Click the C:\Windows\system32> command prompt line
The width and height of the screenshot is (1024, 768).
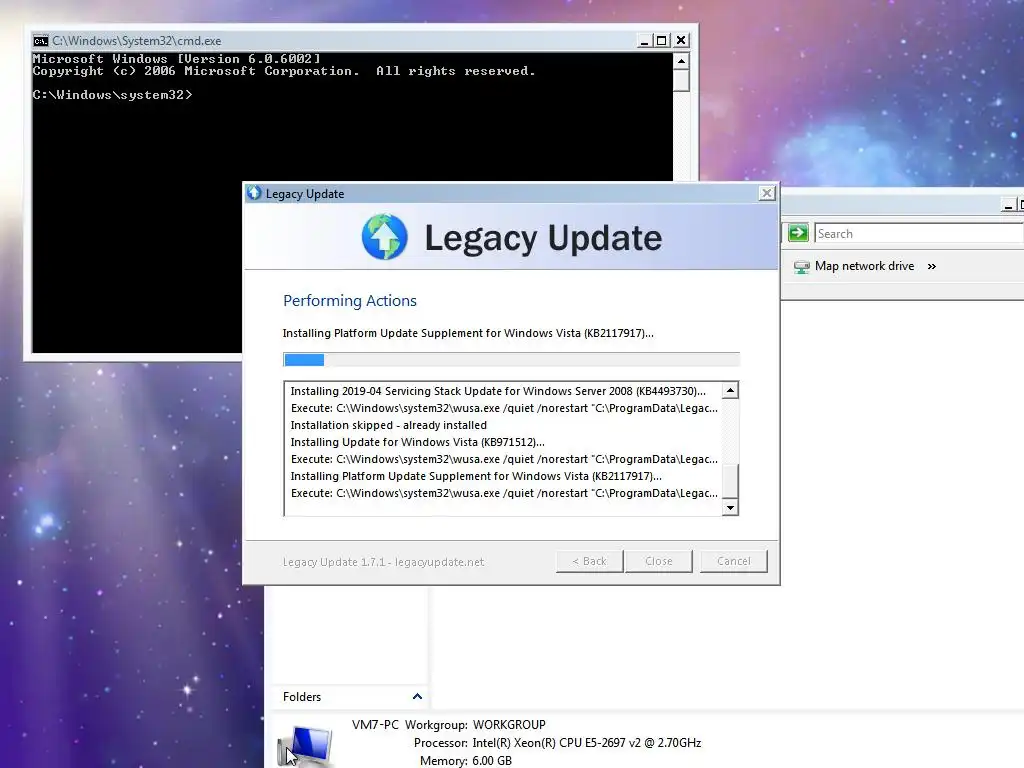pos(112,95)
